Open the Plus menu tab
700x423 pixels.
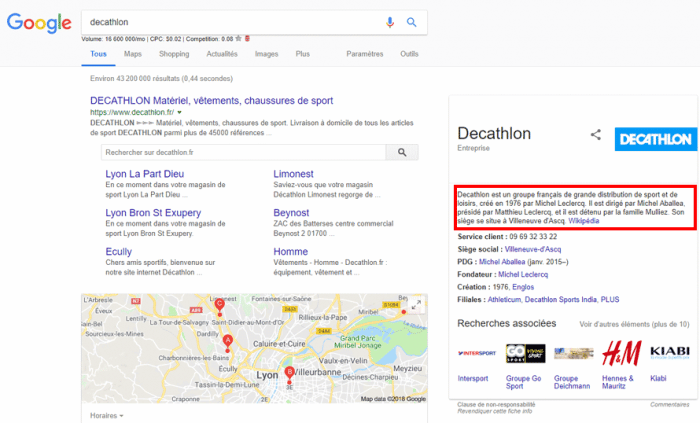[x=303, y=54]
